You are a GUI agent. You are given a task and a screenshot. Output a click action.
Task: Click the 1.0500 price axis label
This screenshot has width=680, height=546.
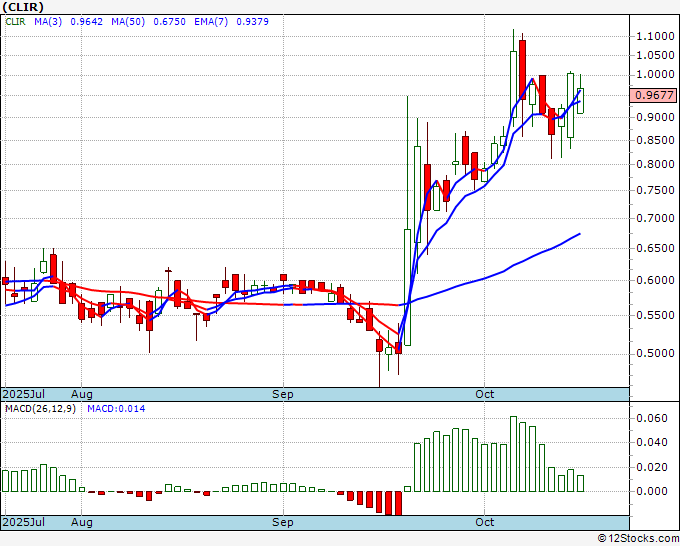[655, 56]
